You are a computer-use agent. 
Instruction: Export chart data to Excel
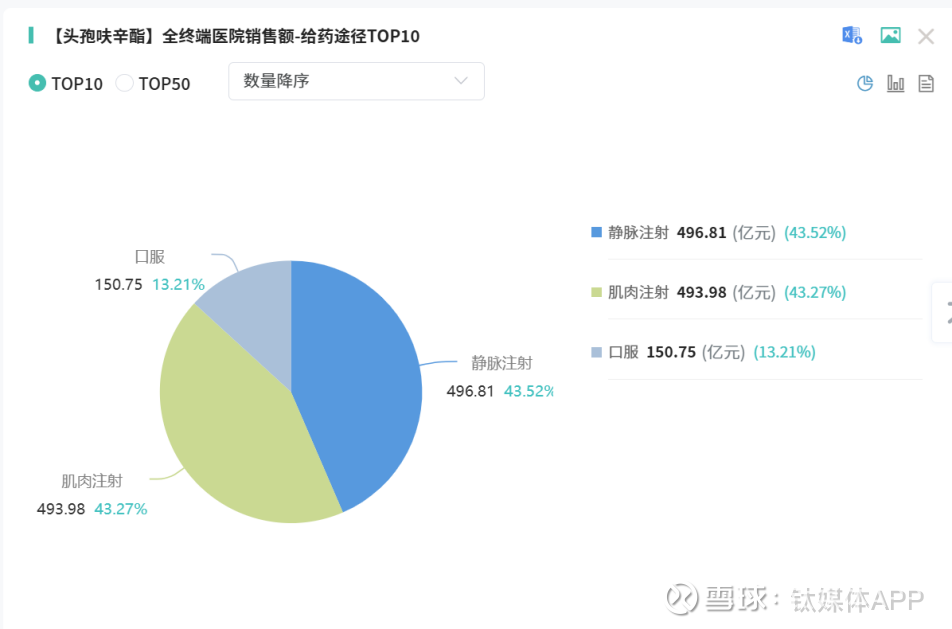pyautogui.click(x=852, y=36)
